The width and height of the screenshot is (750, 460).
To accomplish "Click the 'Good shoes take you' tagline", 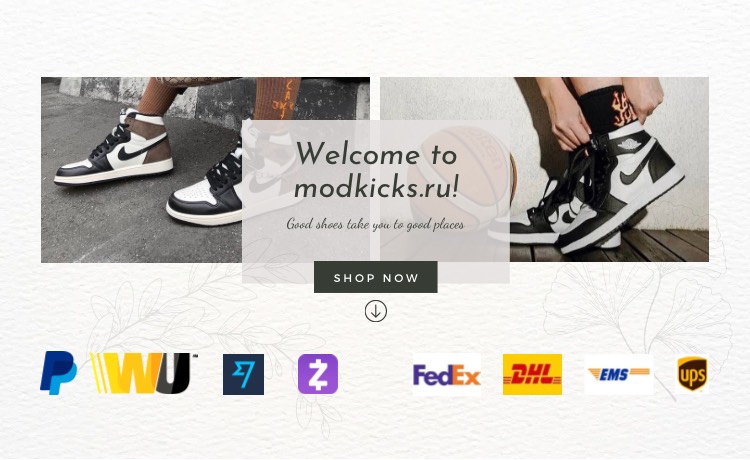I will (375, 224).
